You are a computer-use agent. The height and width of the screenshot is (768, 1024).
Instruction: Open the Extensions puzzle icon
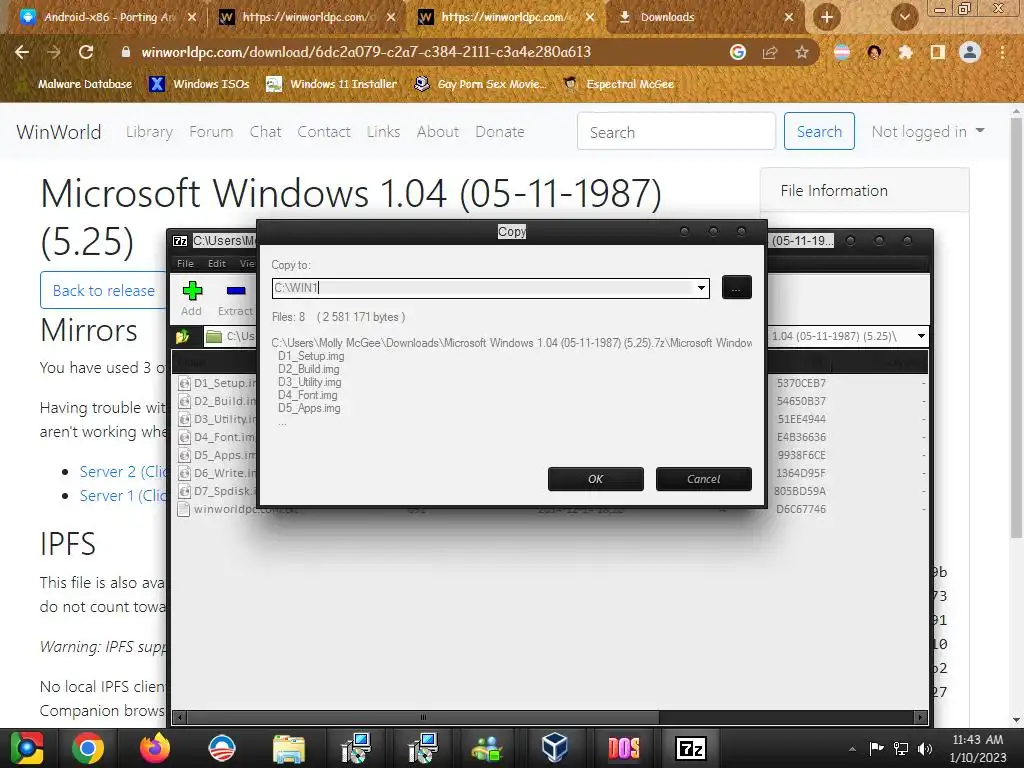[905, 52]
